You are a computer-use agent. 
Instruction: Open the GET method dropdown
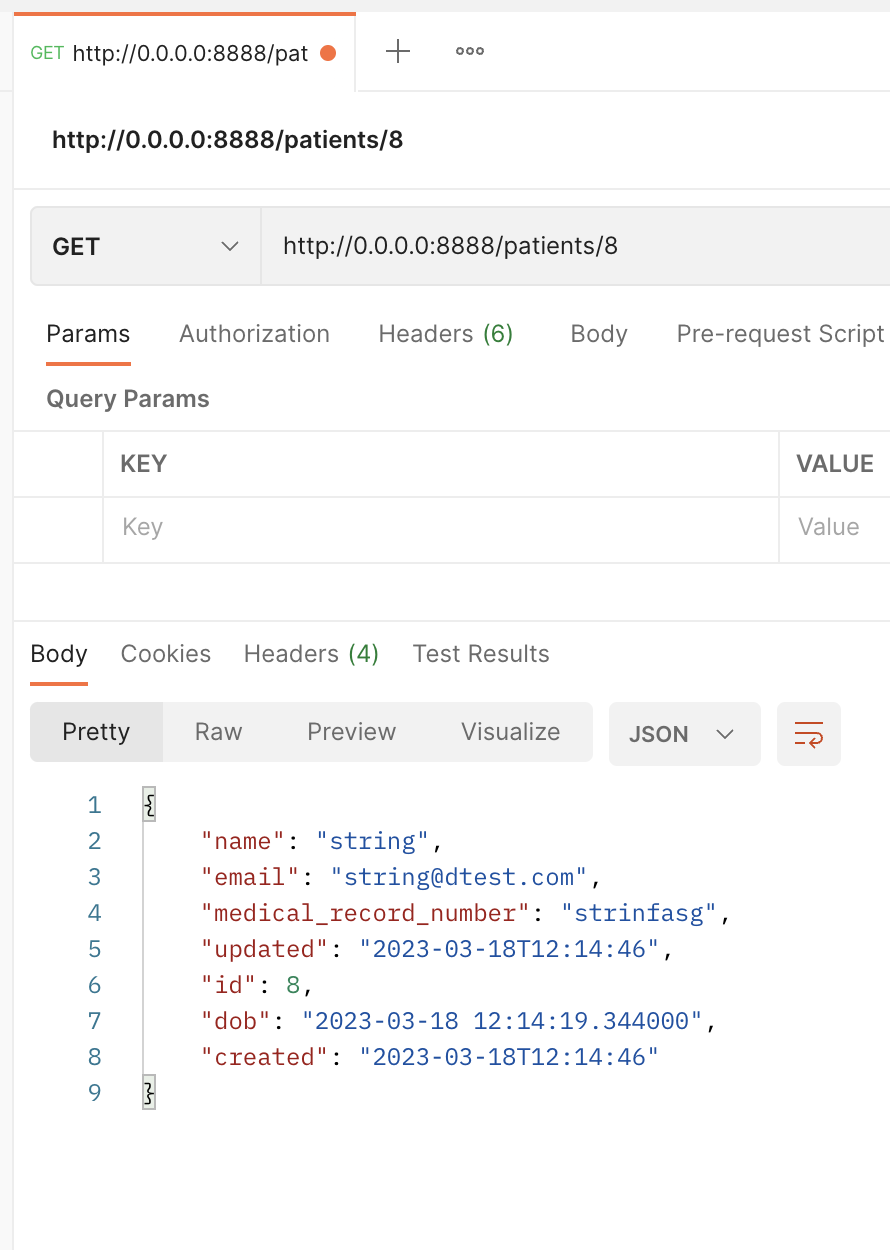coord(146,246)
